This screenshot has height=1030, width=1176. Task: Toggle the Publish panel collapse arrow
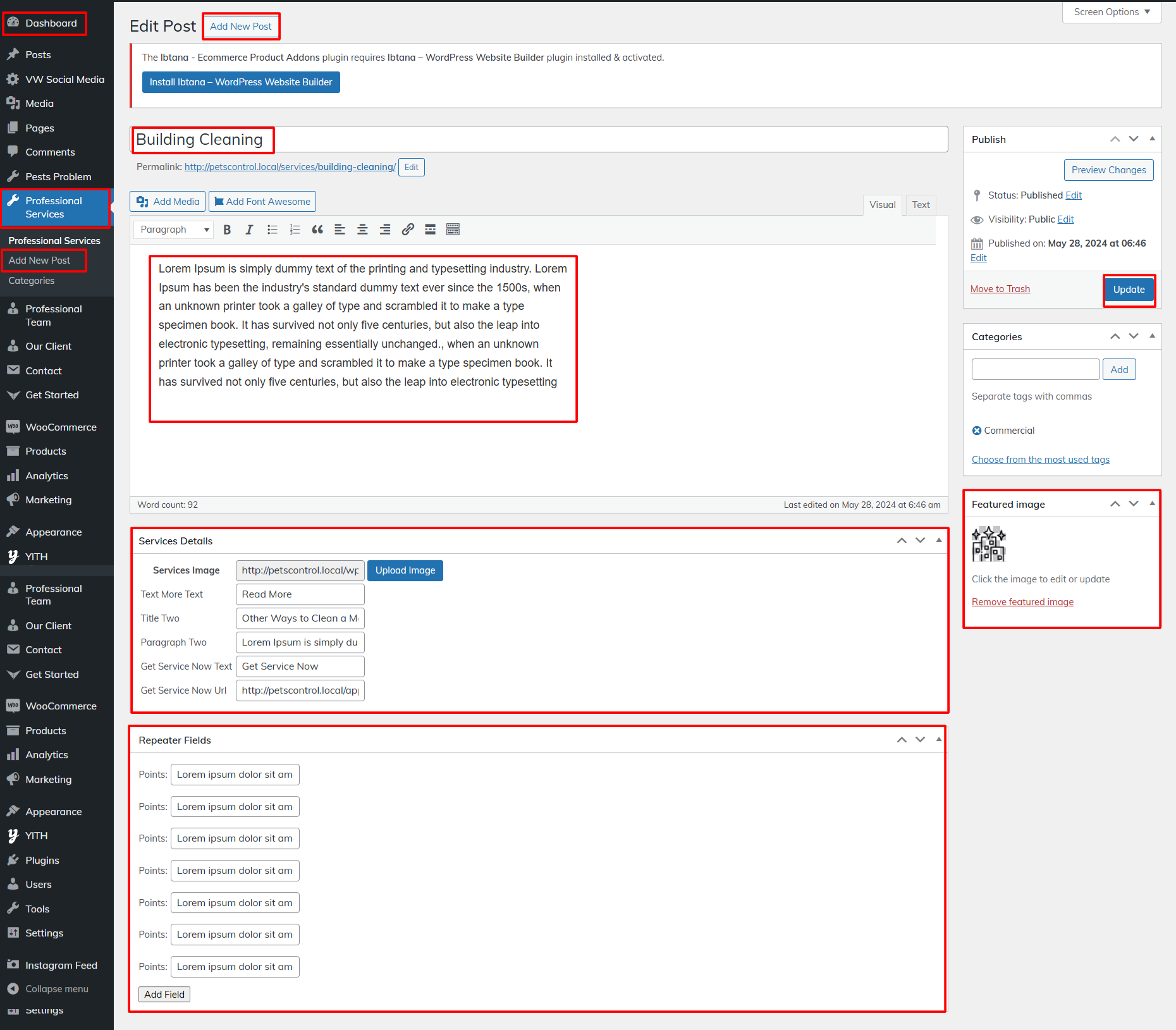1152,139
